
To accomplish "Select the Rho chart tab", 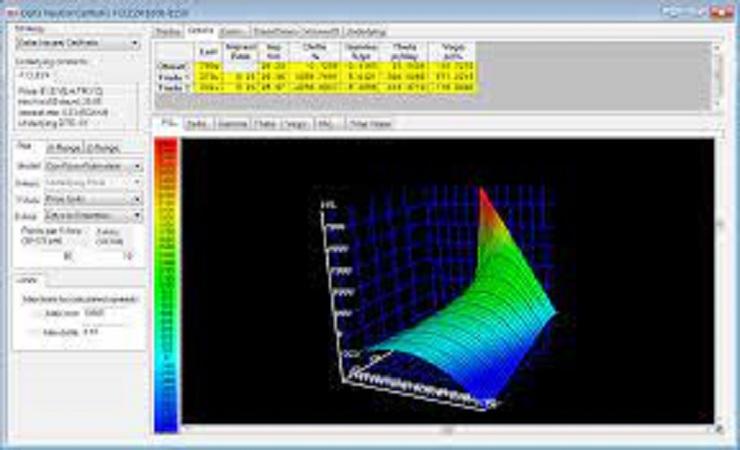I will coord(327,124).
